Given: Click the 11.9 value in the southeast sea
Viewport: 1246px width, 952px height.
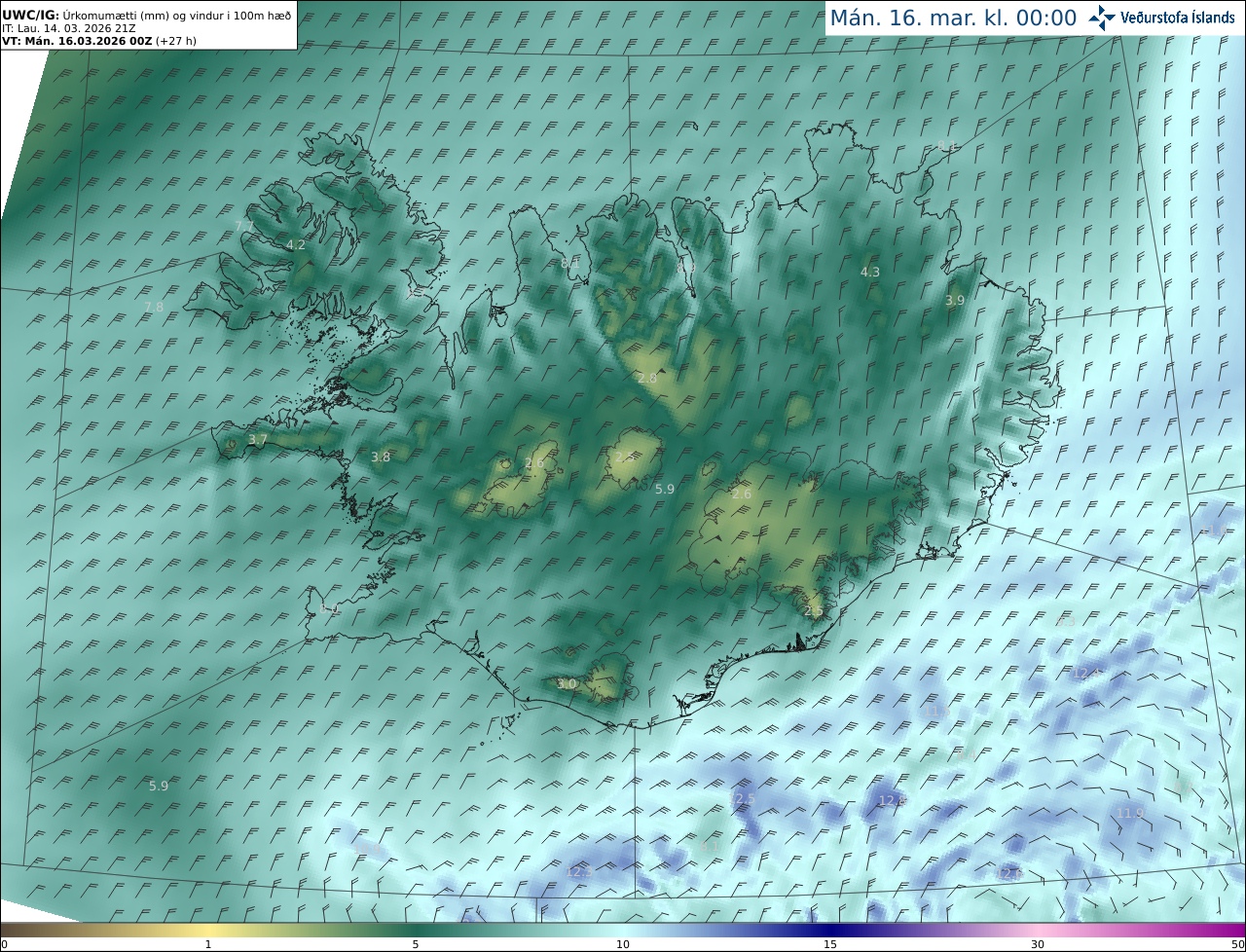Looking at the screenshot, I should (1130, 813).
